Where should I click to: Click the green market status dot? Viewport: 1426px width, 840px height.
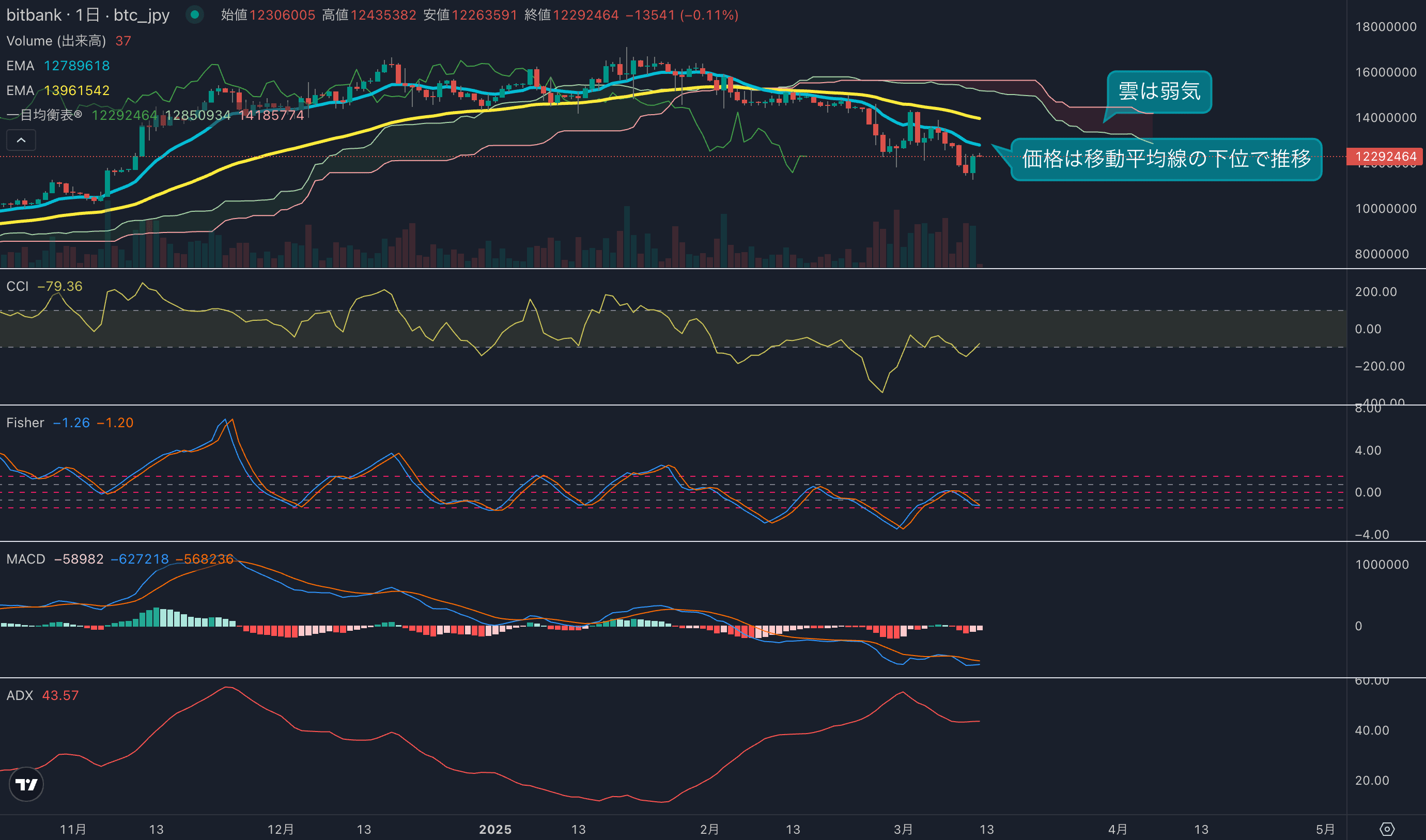195,14
